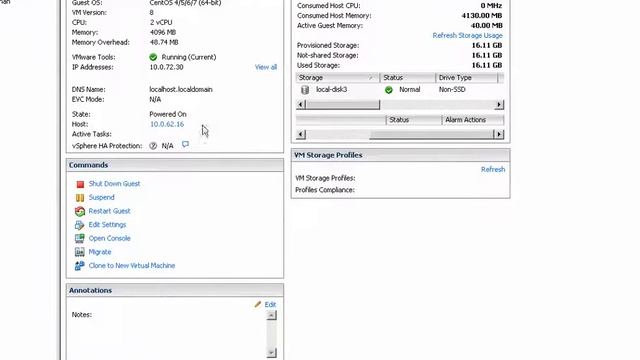Click the storage table Status column header
Image resolution: width=640 pixels, height=360 pixels.
408,78
